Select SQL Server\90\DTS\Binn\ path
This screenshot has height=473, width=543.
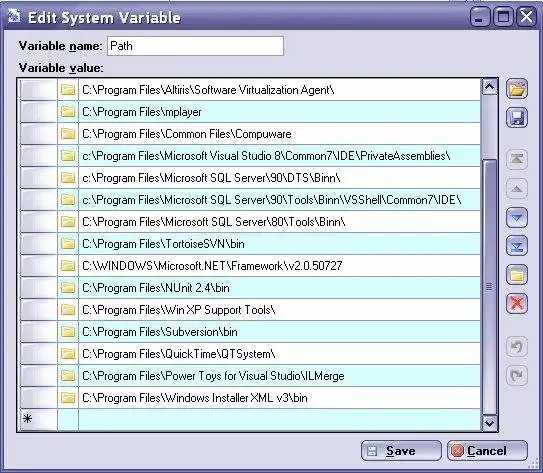coord(279,178)
